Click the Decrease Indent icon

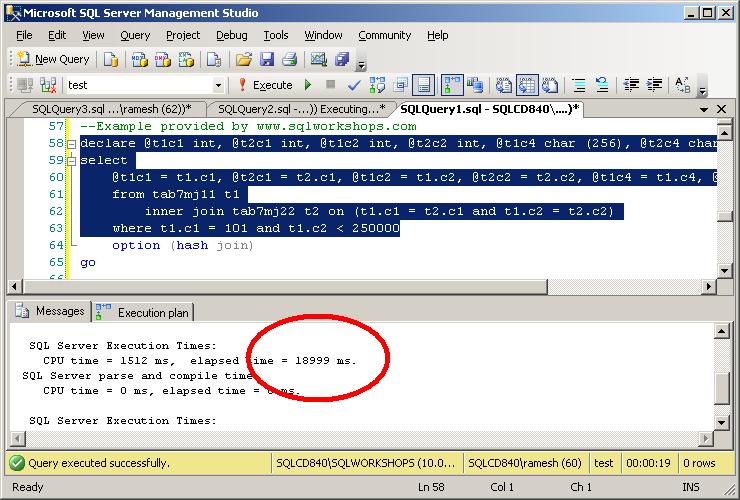(x=631, y=85)
